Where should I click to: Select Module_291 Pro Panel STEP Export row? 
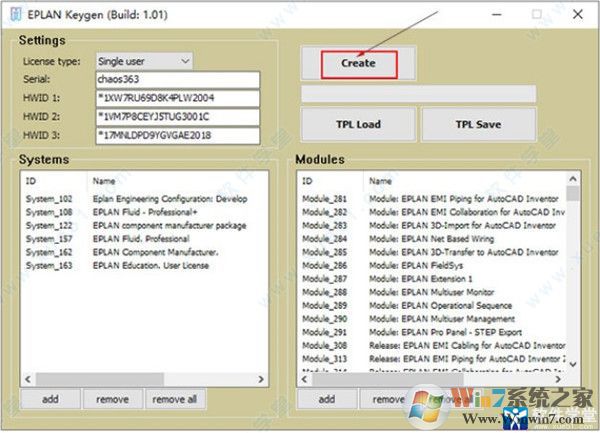(432, 332)
